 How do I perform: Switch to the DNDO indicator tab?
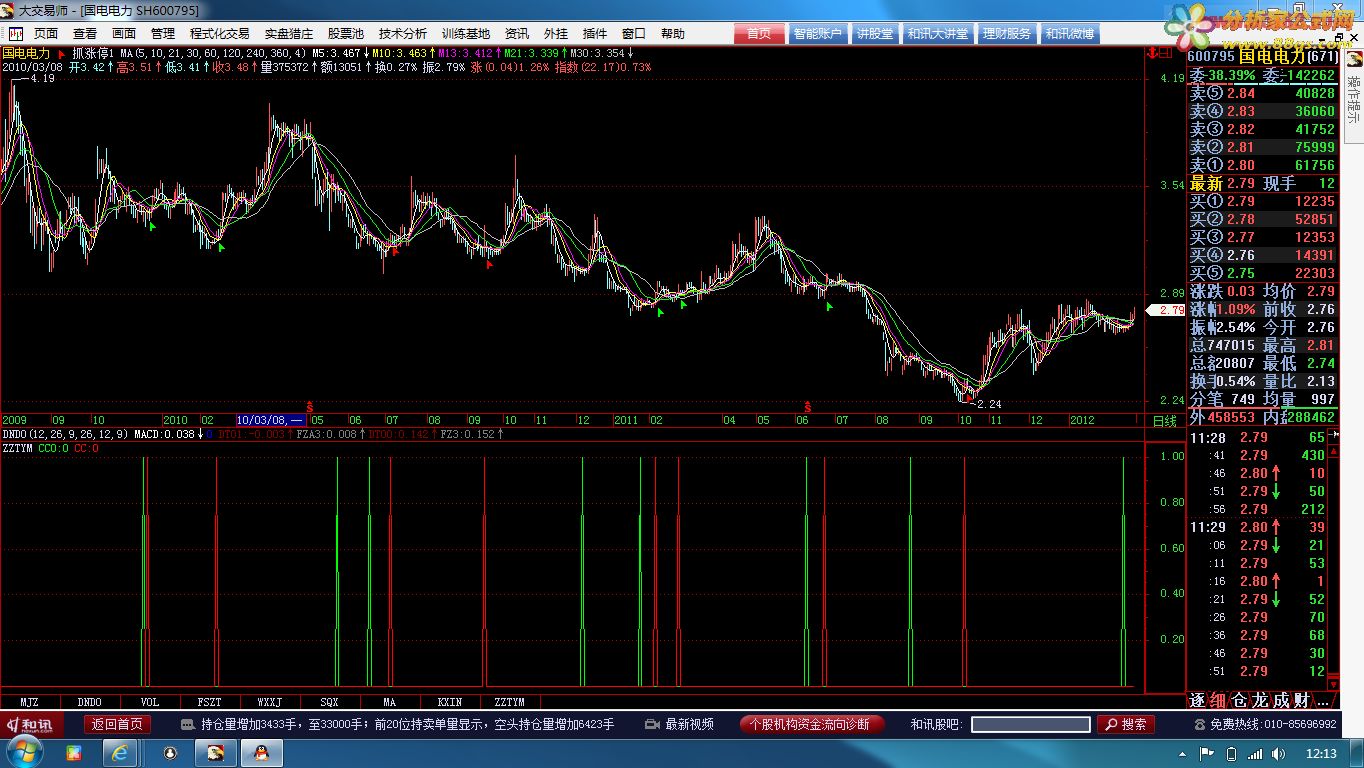pos(90,702)
